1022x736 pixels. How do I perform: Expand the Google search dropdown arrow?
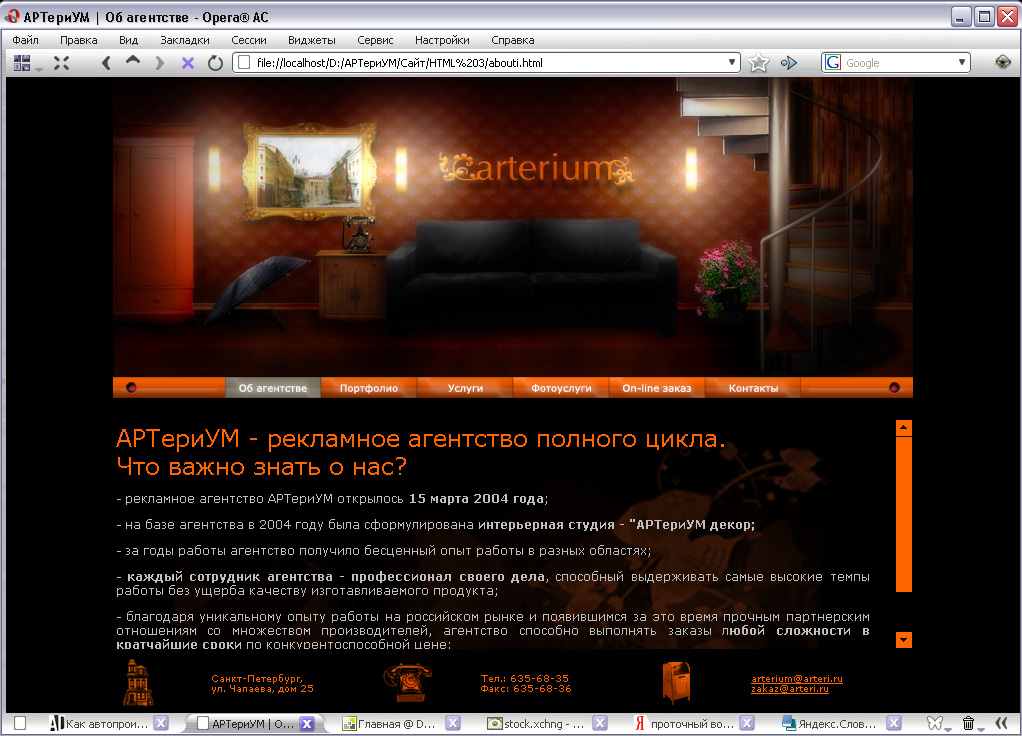click(961, 63)
